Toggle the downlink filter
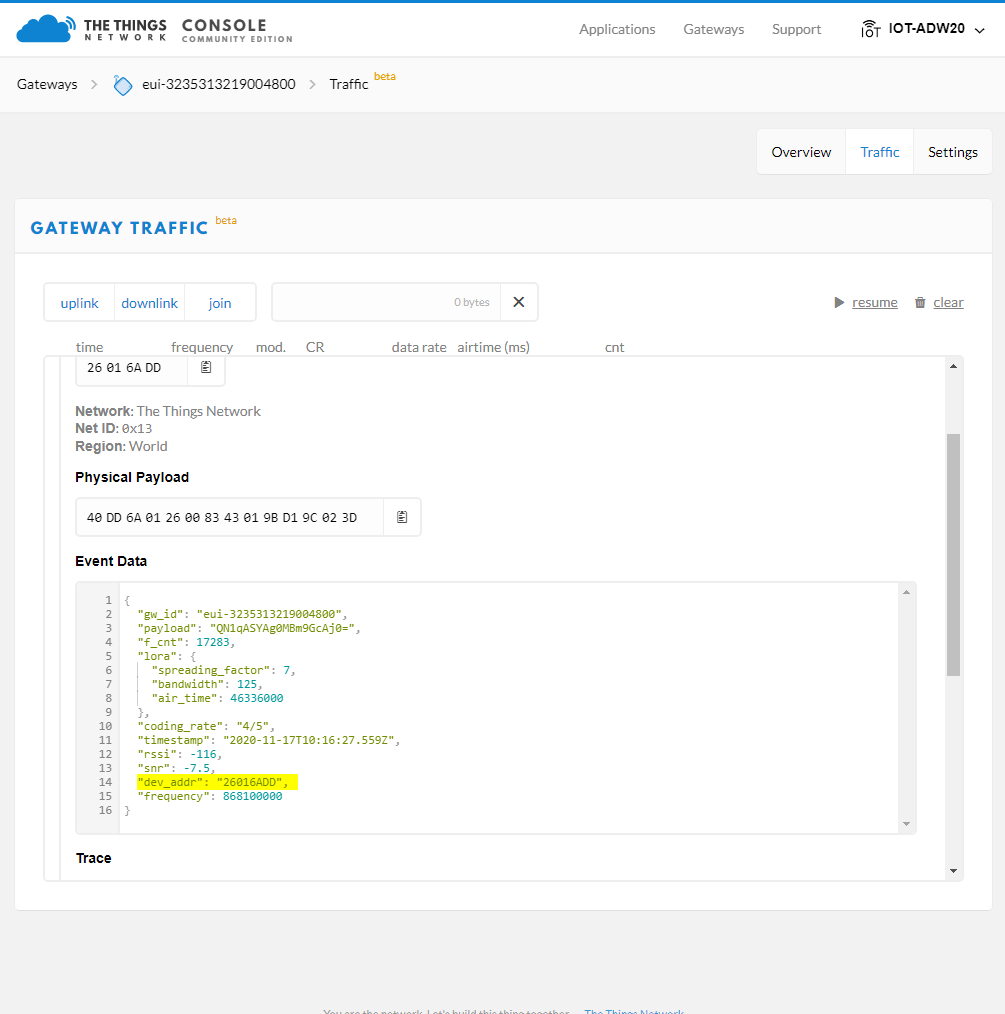 click(149, 303)
